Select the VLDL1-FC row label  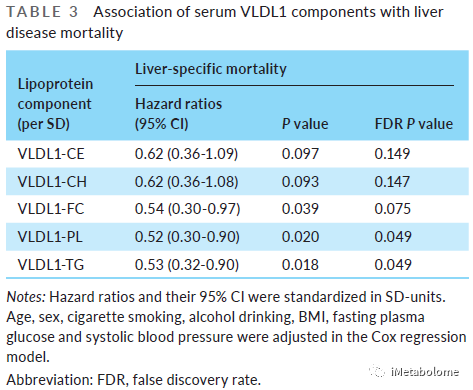[51, 209]
